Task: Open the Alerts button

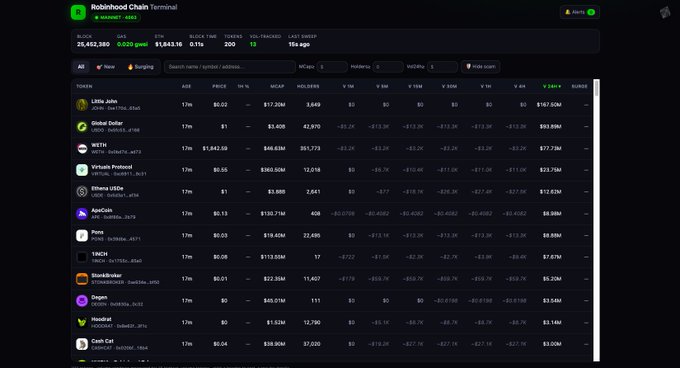Action: click(580, 12)
